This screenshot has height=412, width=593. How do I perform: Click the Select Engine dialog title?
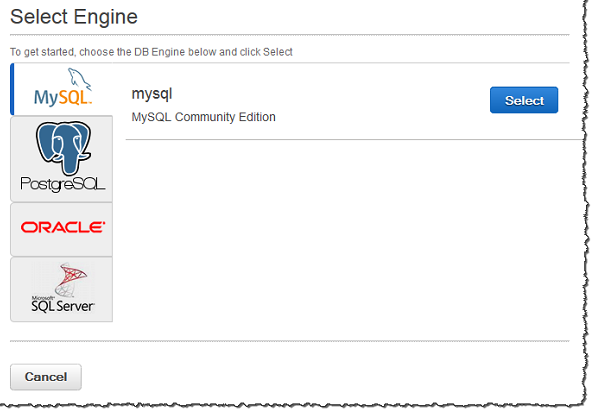74,17
